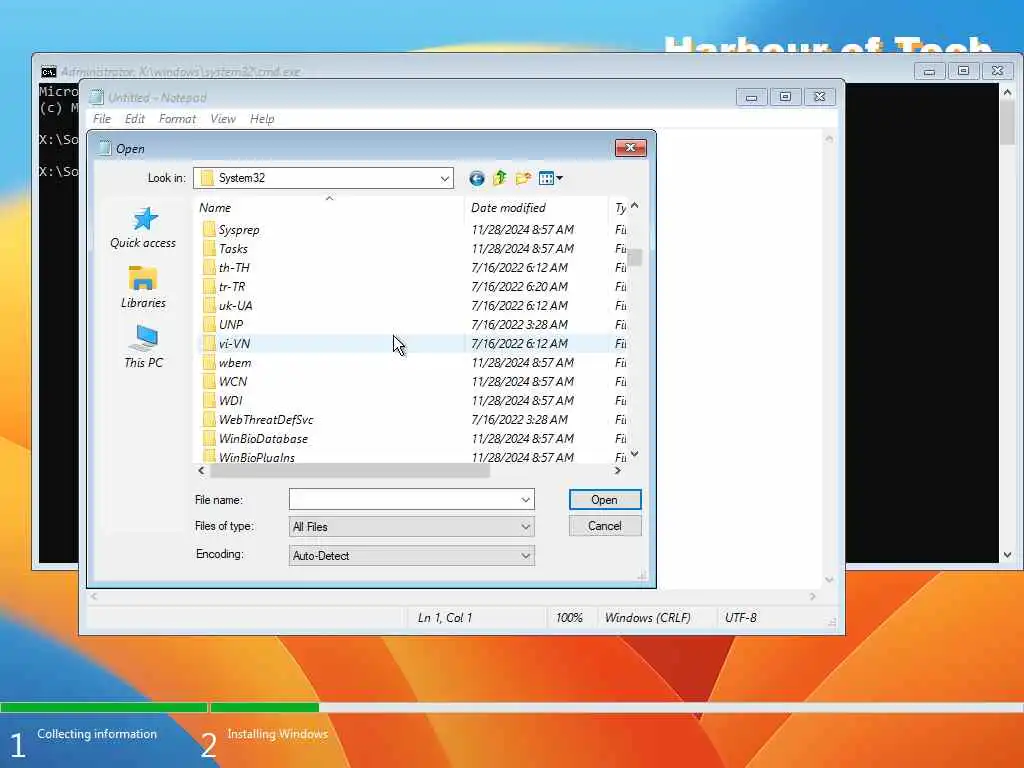Expand the File name dropdown arrow
This screenshot has width=1024, height=768.
click(525, 500)
